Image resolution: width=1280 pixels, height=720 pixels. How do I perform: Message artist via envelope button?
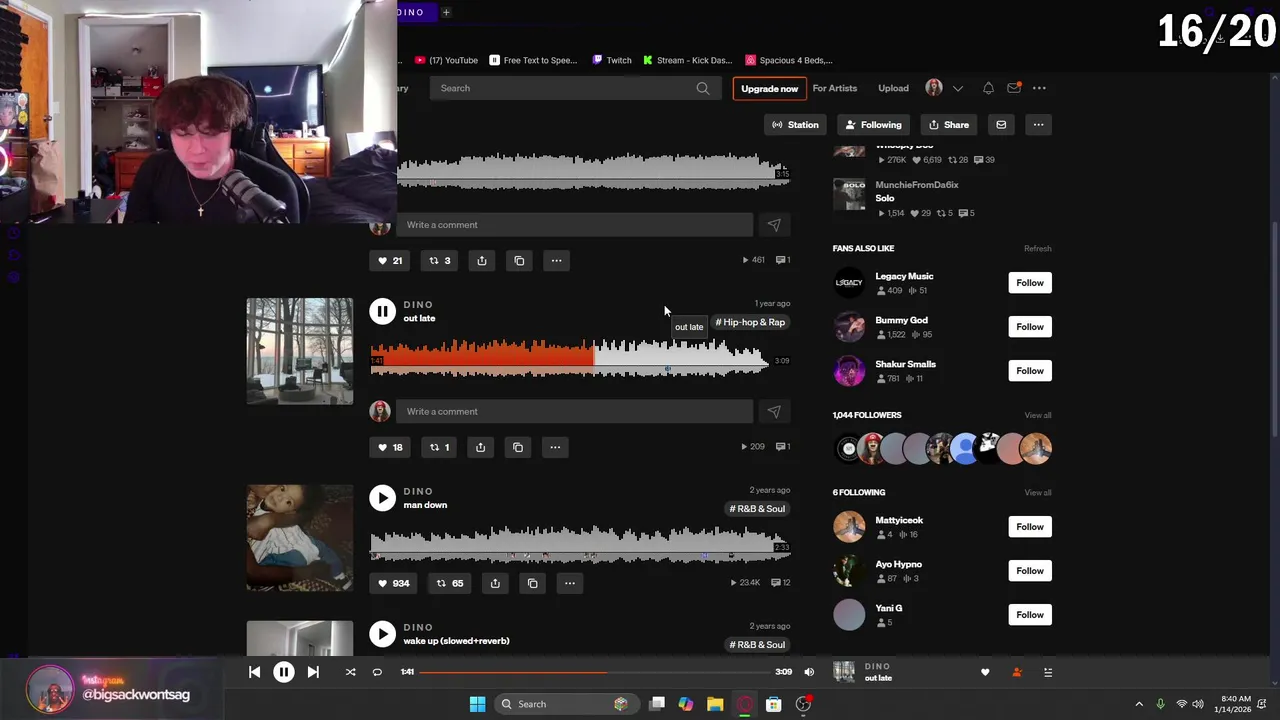1001,125
